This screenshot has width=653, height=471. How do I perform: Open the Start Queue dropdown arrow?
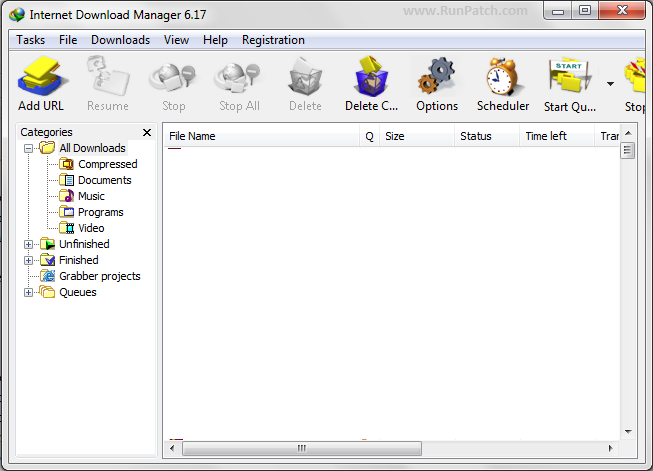(x=610, y=84)
